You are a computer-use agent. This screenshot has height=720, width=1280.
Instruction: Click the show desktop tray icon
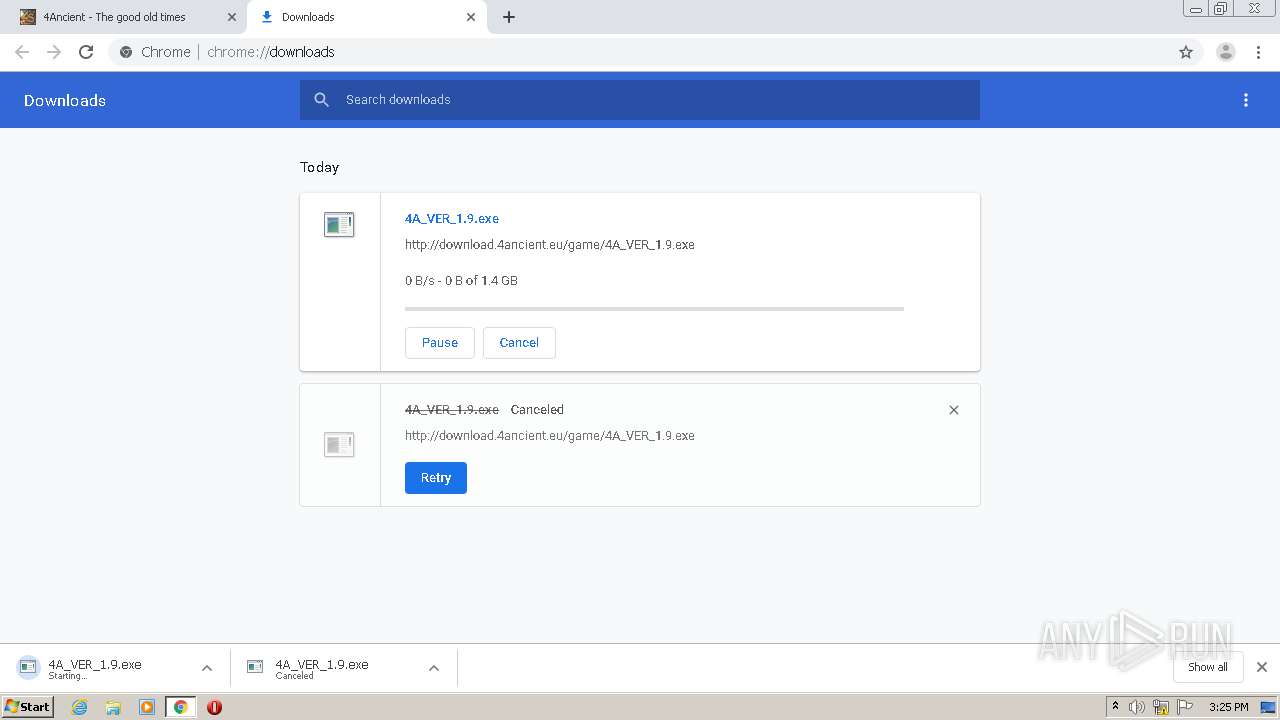pyautogui.click(x=1268, y=707)
